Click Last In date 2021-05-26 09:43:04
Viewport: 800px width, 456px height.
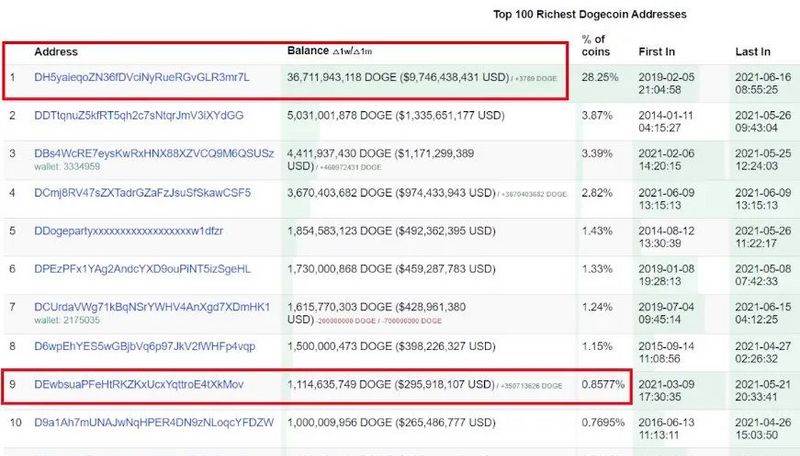763,122
